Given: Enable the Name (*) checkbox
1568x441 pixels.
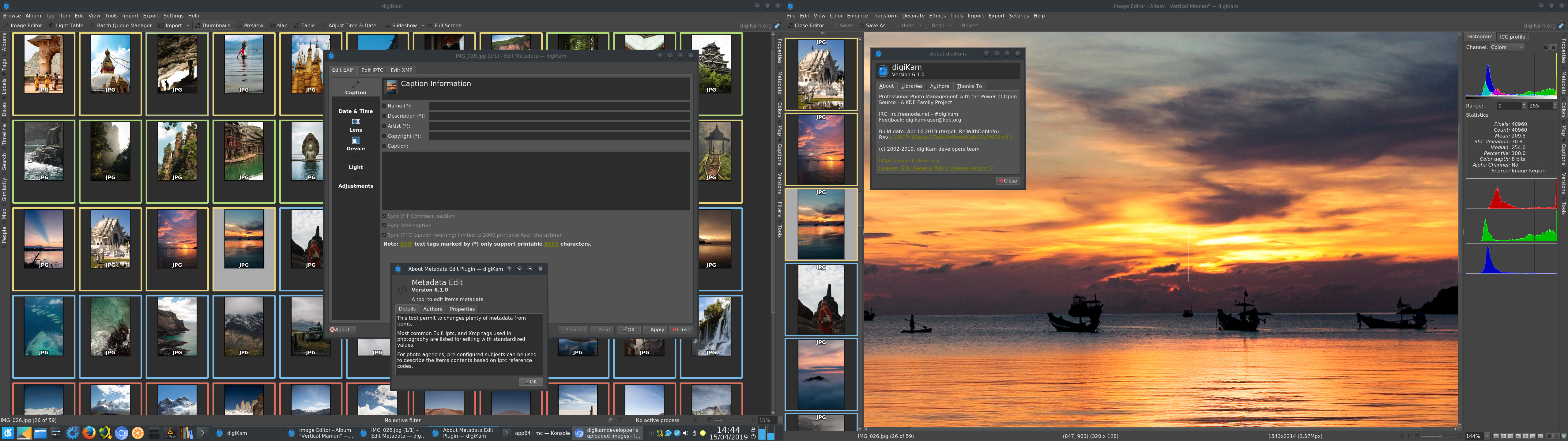Looking at the screenshot, I should tap(384, 106).
